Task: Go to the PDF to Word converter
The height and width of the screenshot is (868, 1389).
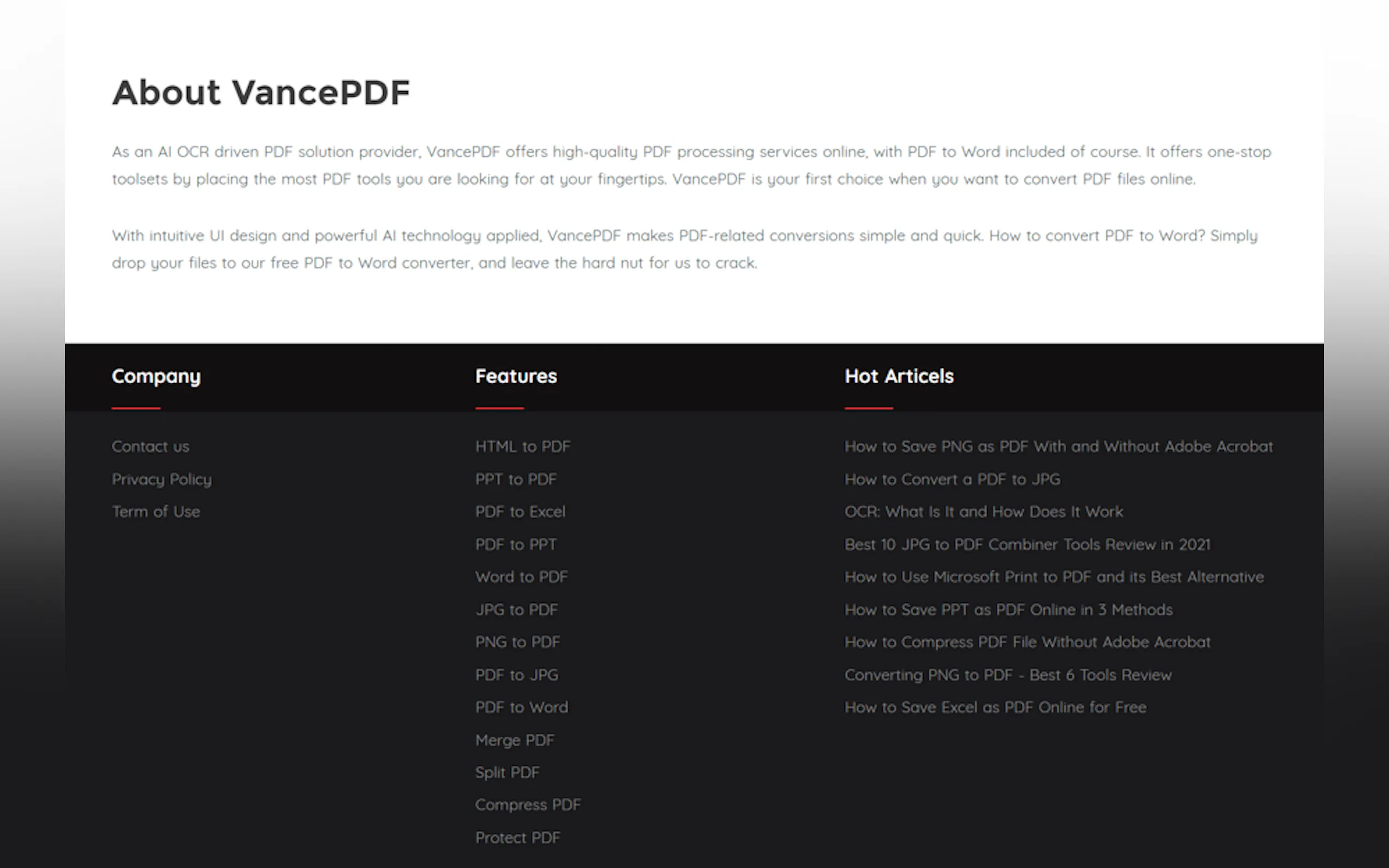Action: (521, 707)
